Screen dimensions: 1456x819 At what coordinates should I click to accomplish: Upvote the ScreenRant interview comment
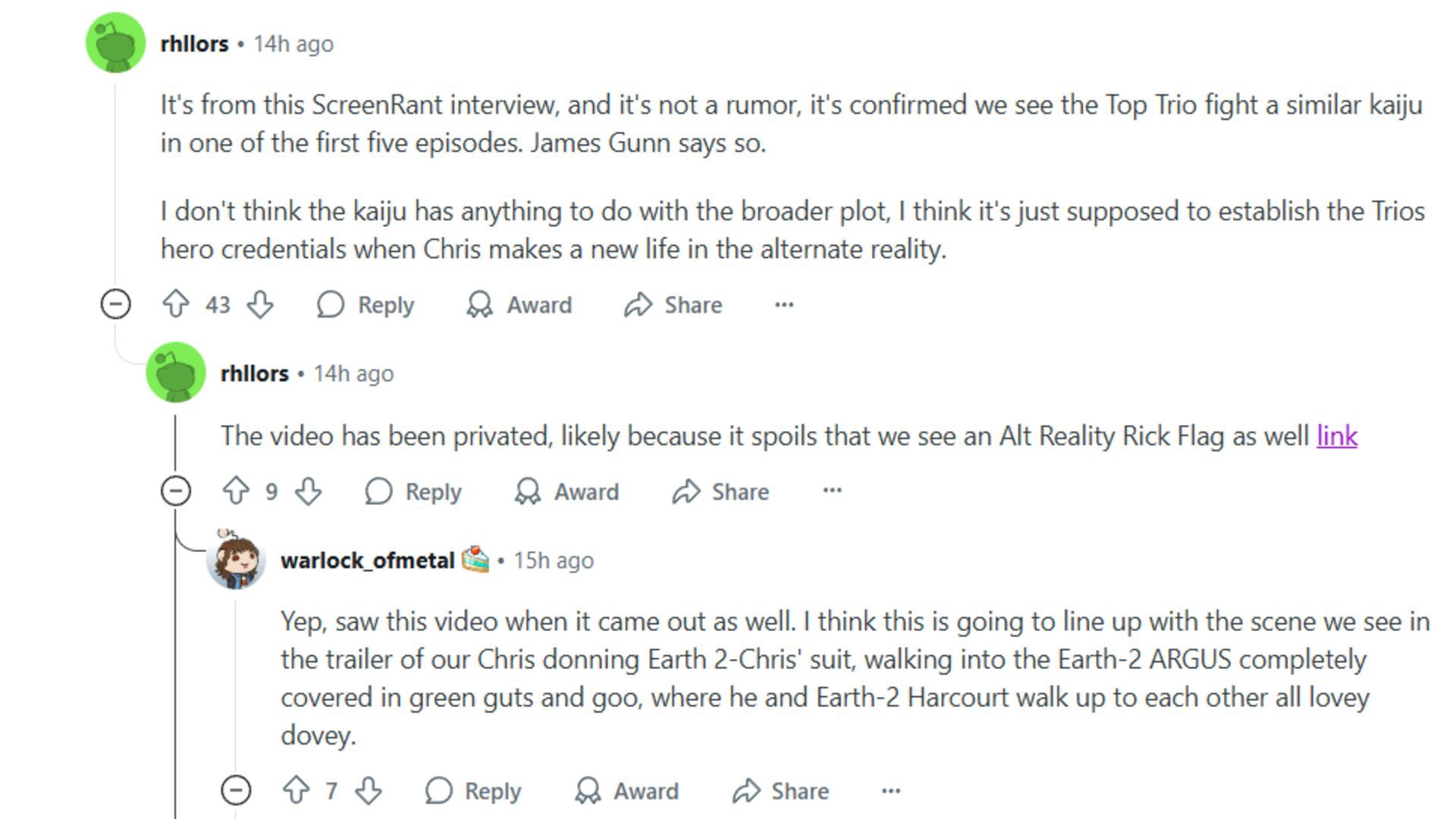[176, 305]
